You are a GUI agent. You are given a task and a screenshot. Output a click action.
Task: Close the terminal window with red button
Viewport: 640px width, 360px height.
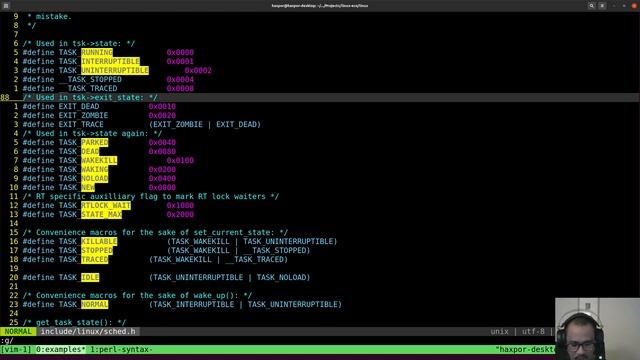[634, 6]
